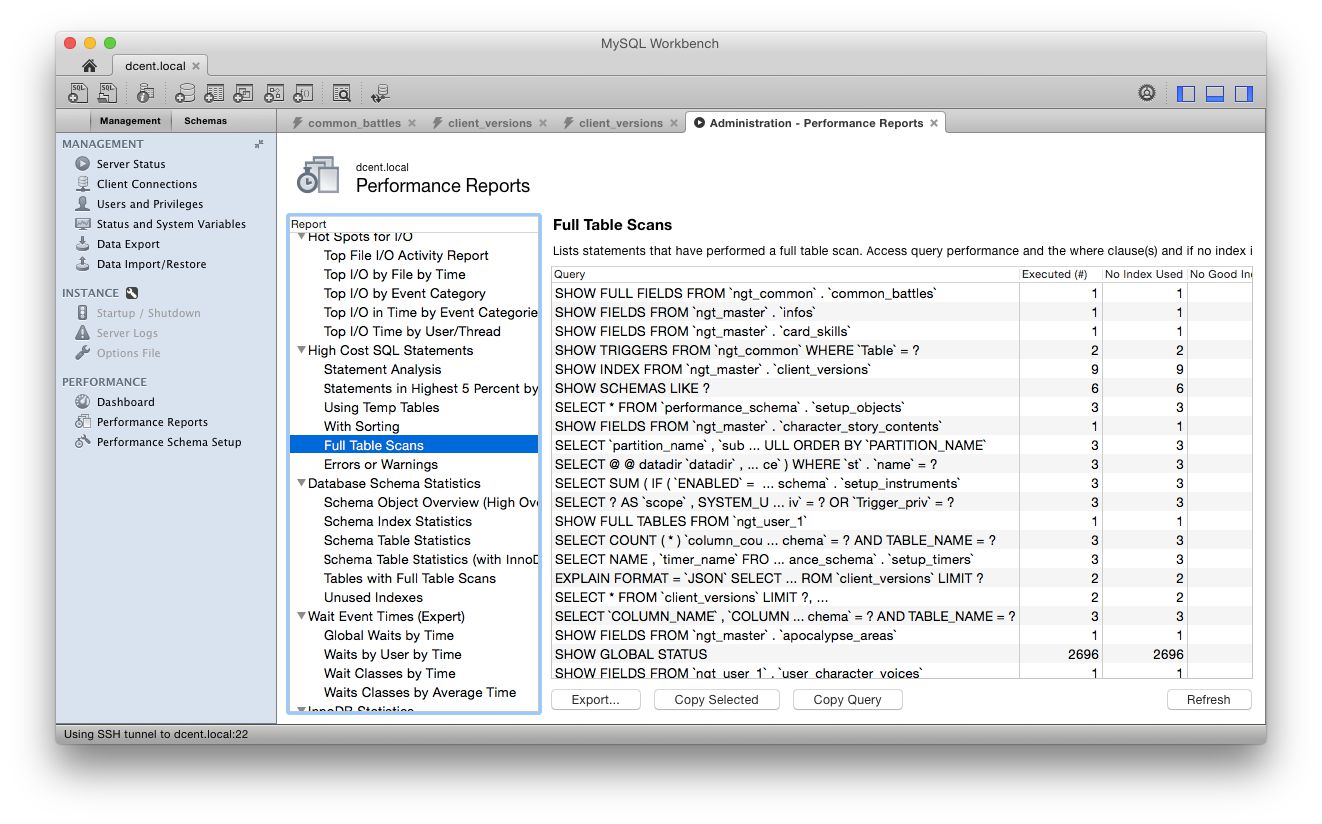Open Data Import/Restore in sidebar
The image size is (1322, 824).
pyautogui.click(x=151, y=264)
